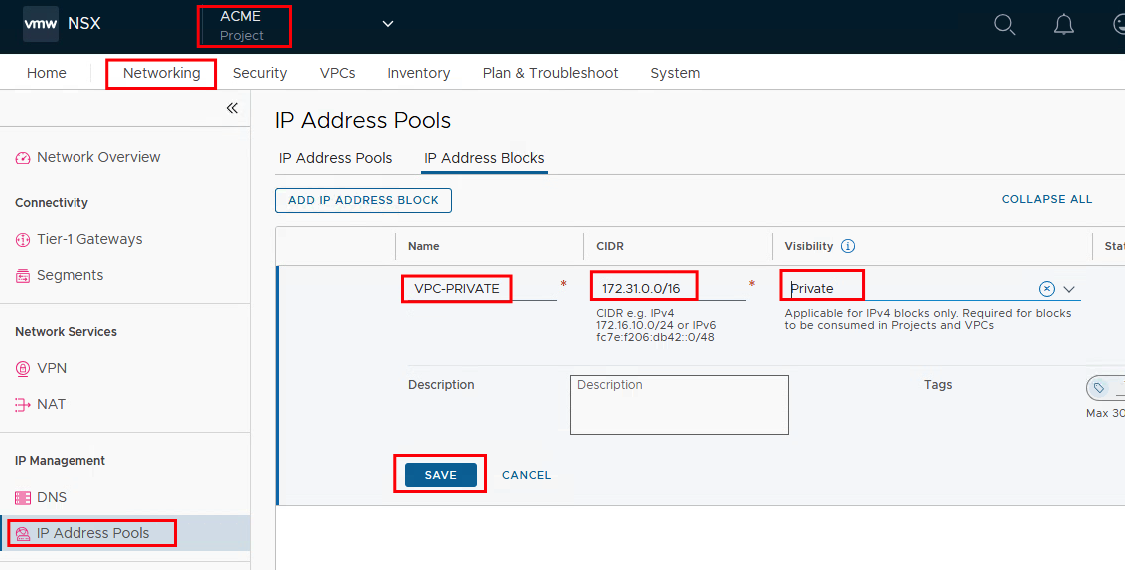Switch to IP Address Pools sub-tab
Image resolution: width=1125 pixels, height=570 pixels.
tap(335, 158)
